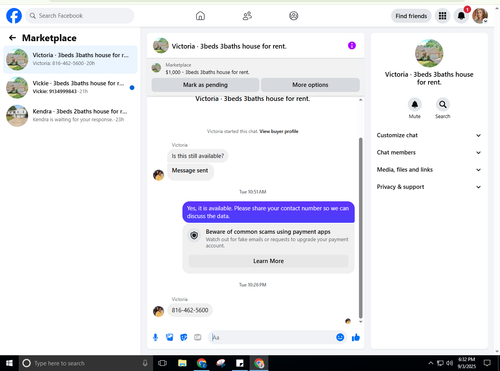Click Type here to search taskbar box
The height and width of the screenshot is (371, 500).
[86, 363]
